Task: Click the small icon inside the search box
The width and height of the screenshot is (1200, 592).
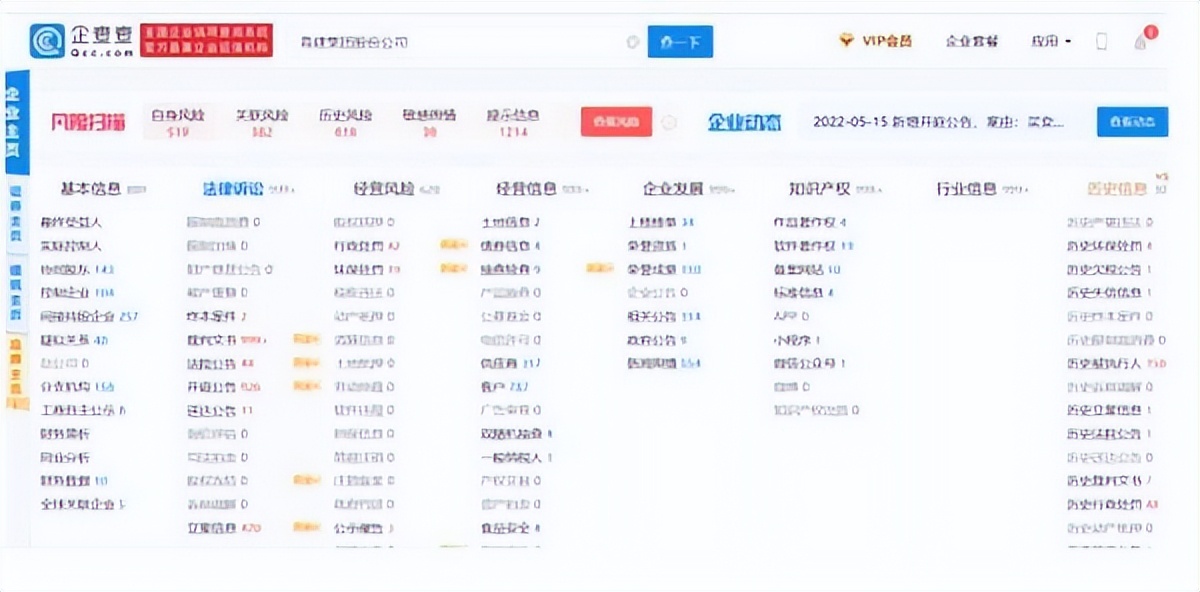Action: click(x=631, y=42)
